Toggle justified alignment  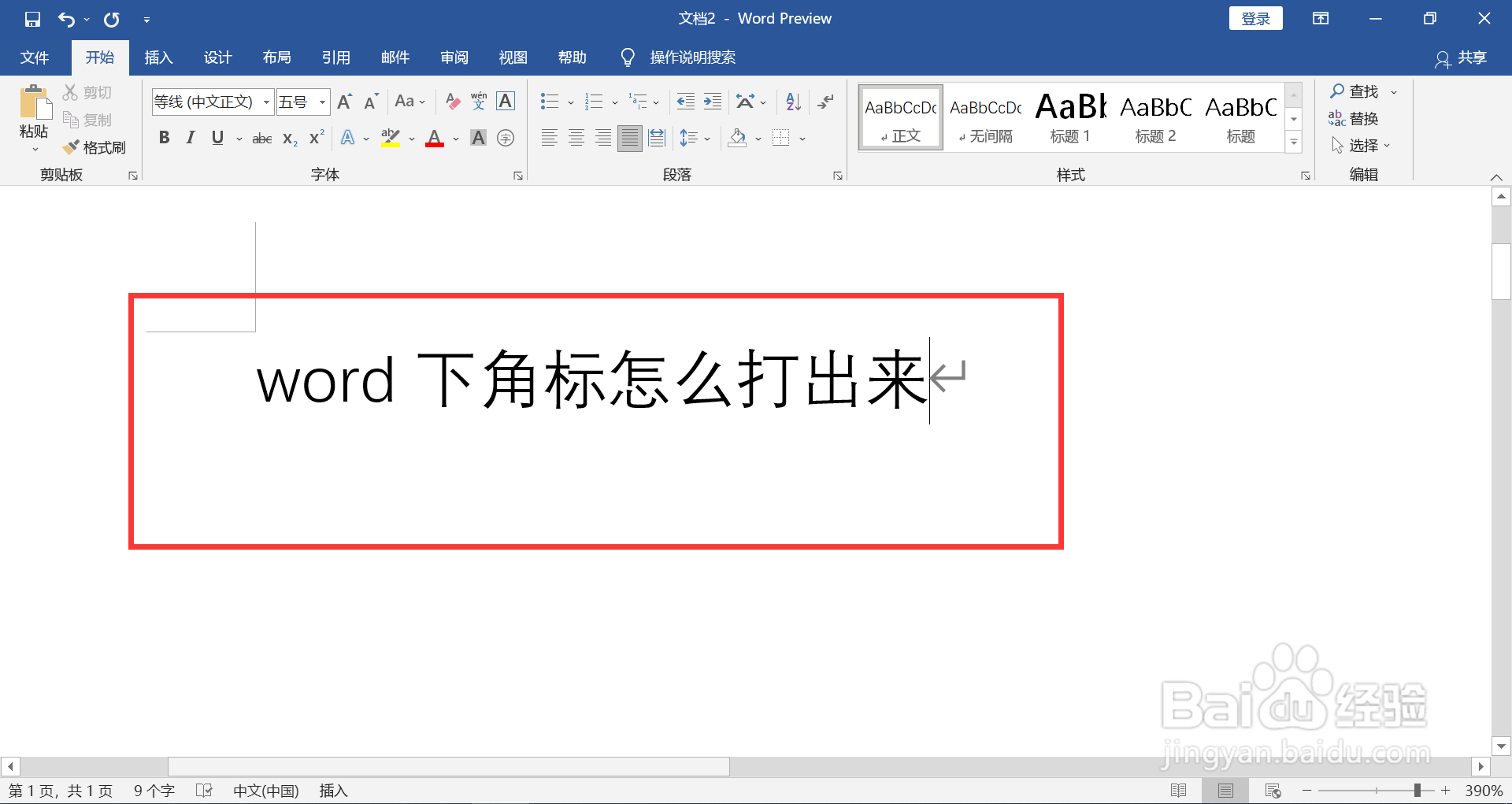[630, 139]
